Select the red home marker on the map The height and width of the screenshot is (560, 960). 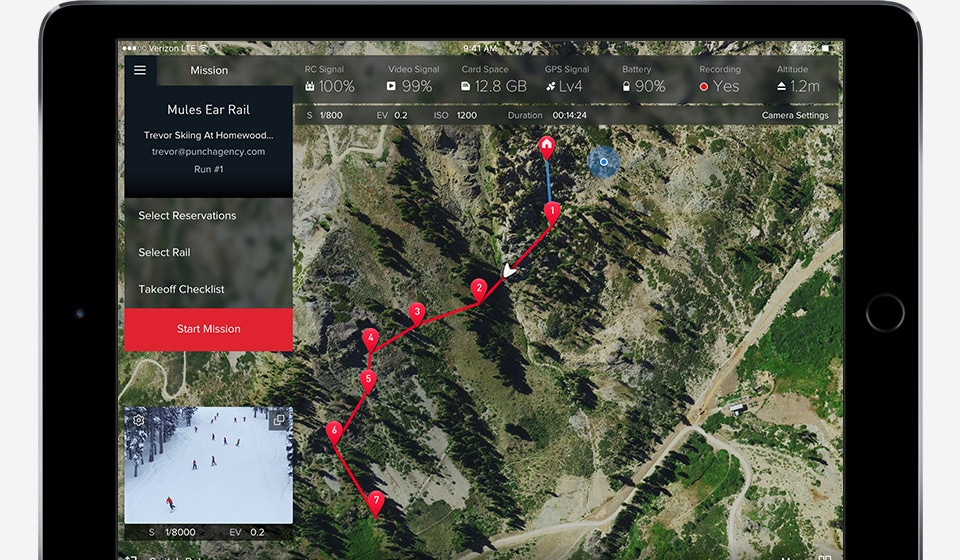546,147
